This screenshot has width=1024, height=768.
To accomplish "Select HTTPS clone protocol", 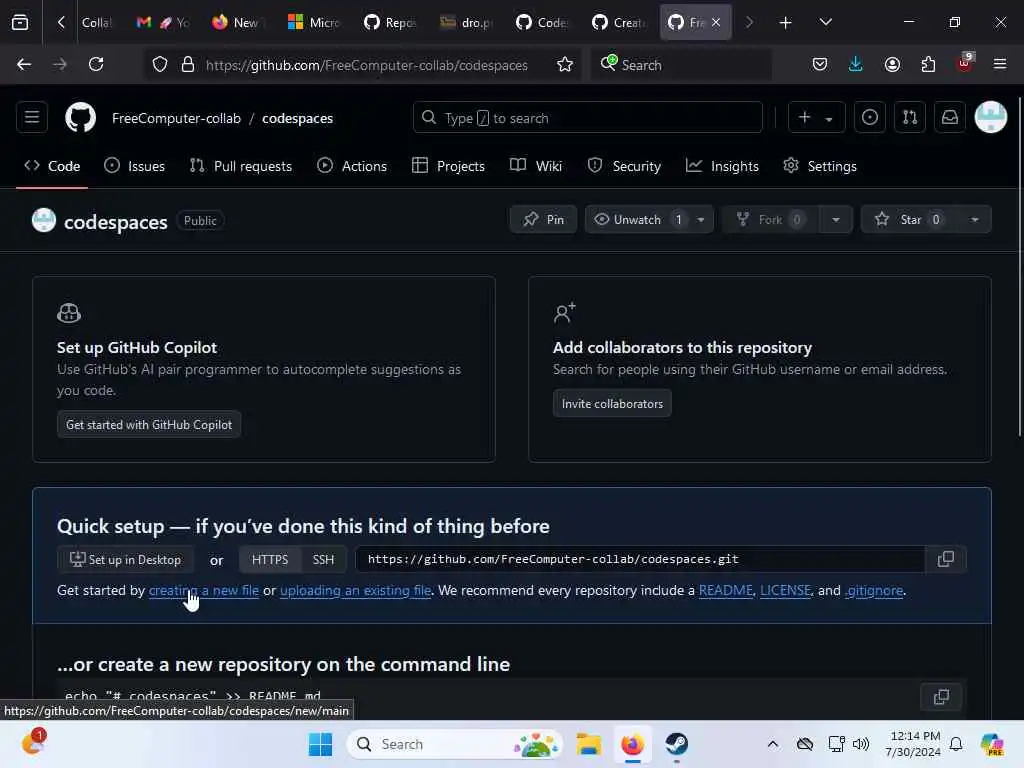I will (x=270, y=560).
